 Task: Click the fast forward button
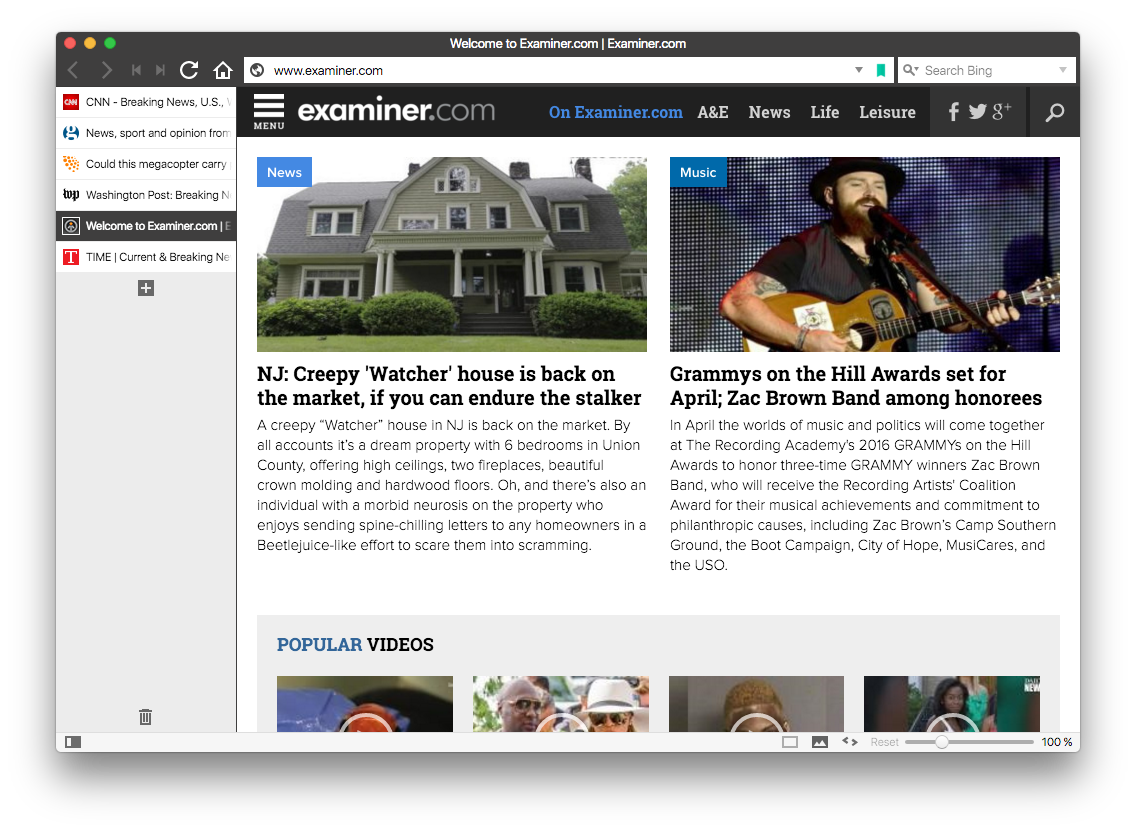[x=160, y=70]
